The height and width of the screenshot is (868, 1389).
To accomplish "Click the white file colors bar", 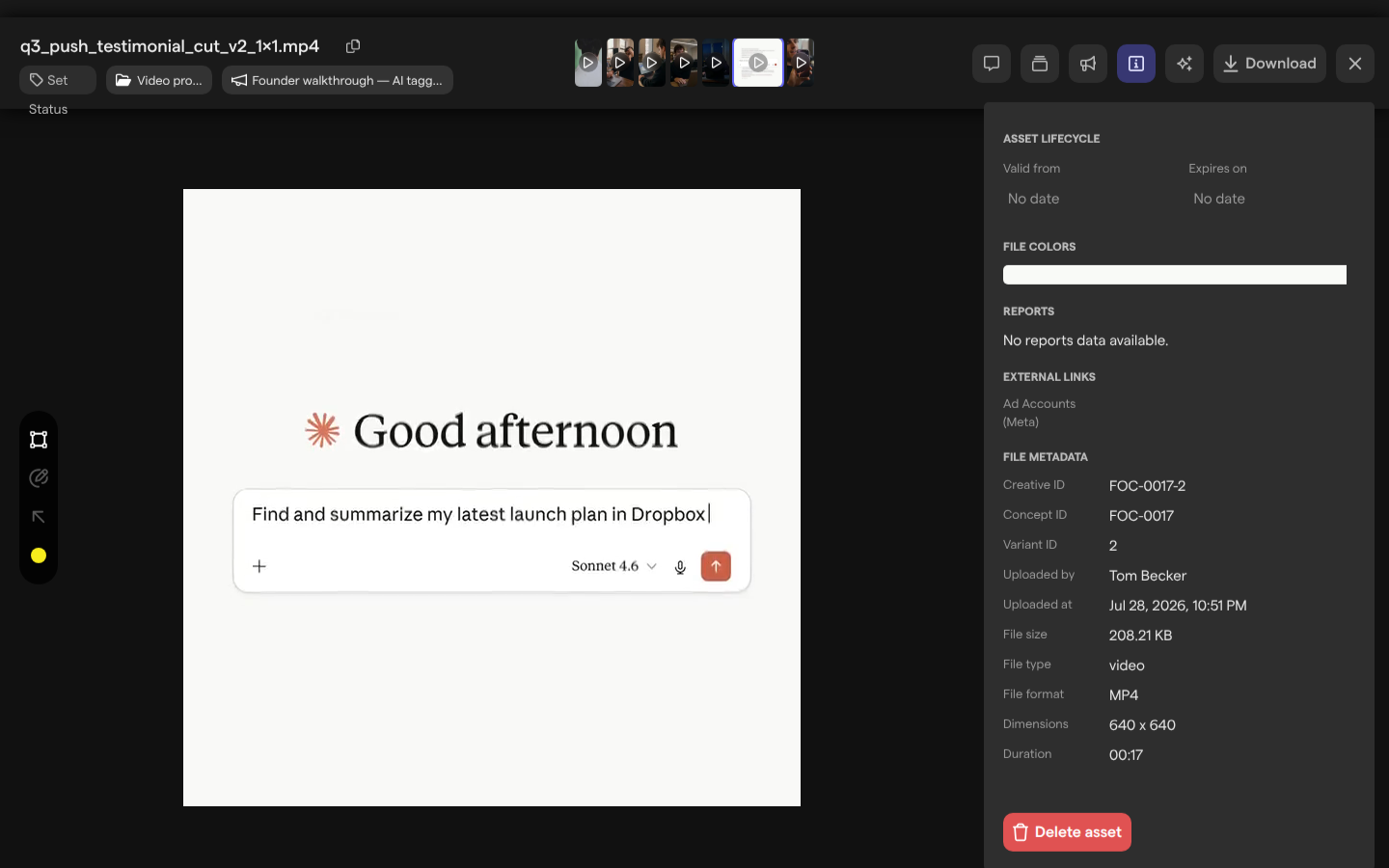I will pos(1175,275).
